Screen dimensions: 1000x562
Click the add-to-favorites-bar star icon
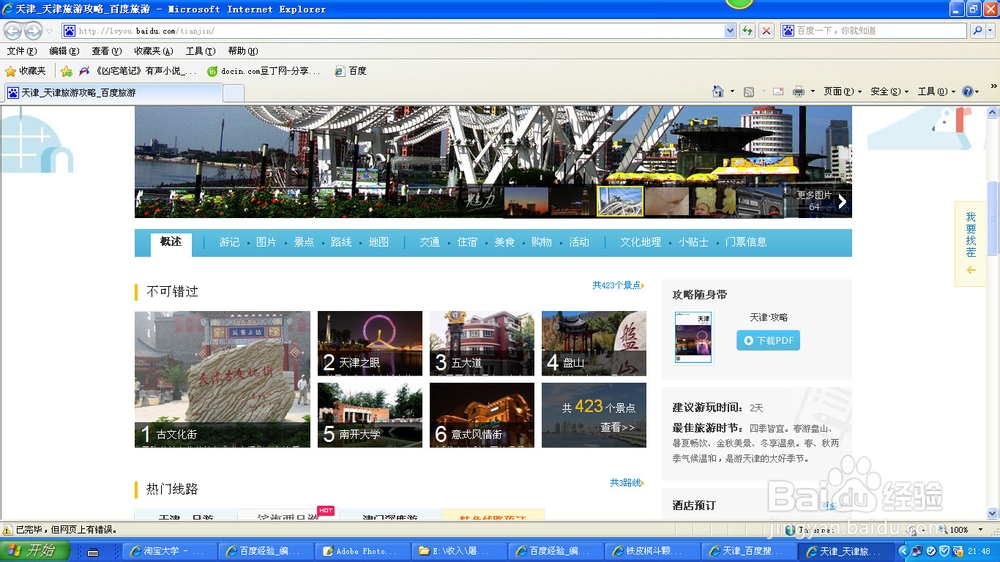click(66, 71)
